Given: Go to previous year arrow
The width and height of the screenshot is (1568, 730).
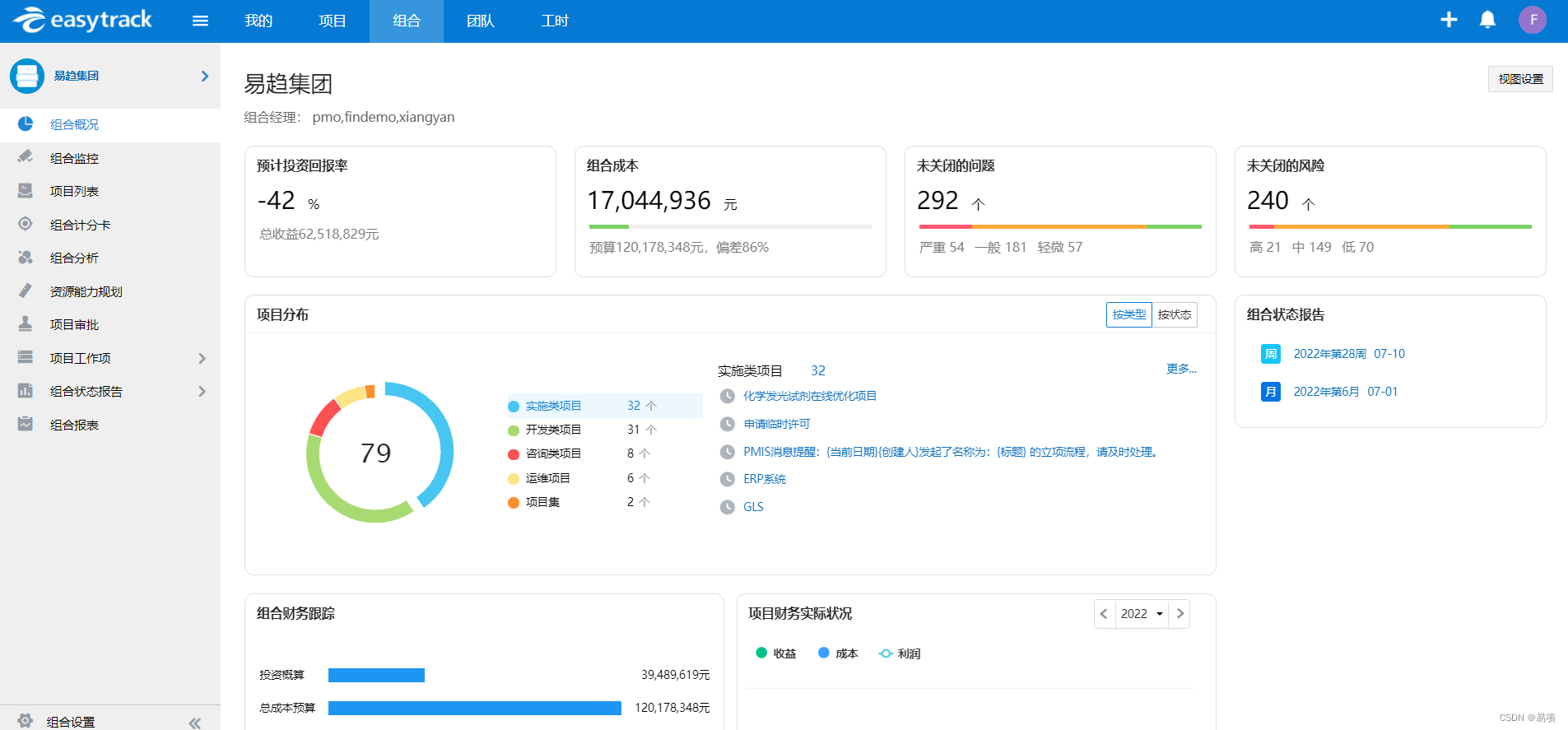Looking at the screenshot, I should [x=1105, y=614].
